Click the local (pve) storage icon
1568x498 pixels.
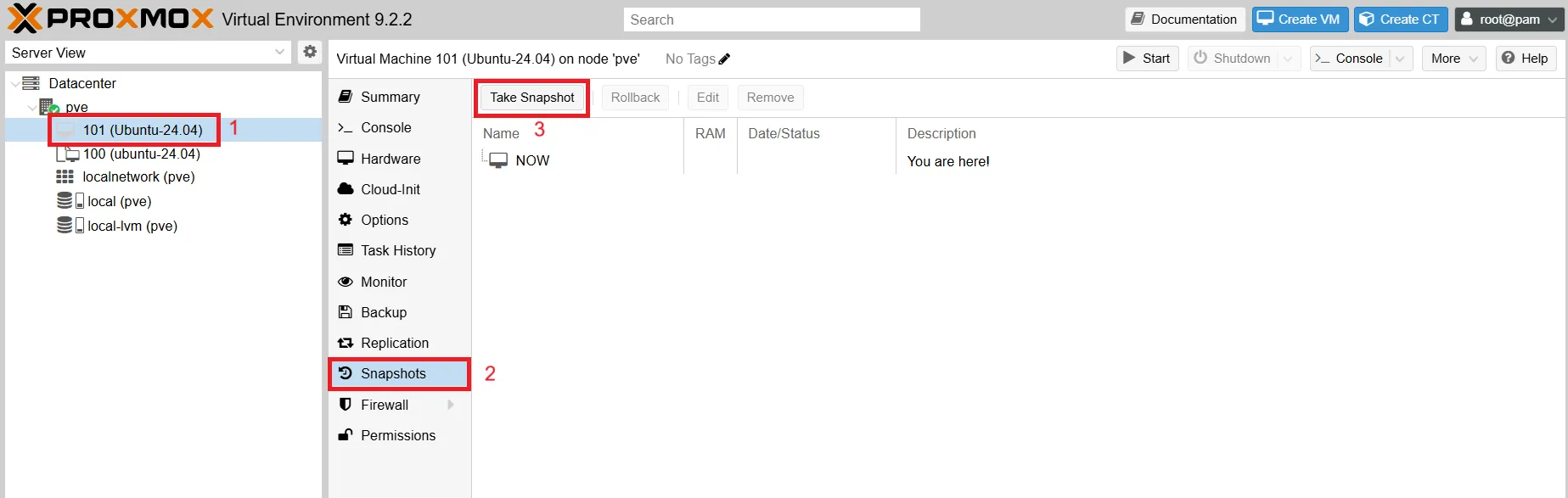pos(70,201)
